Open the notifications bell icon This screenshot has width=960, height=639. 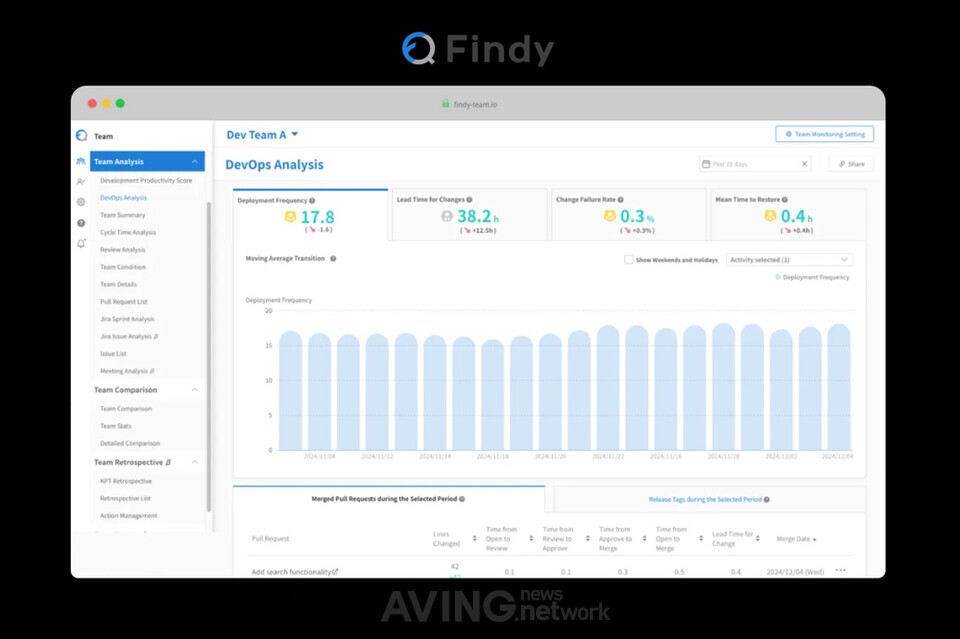click(80, 243)
